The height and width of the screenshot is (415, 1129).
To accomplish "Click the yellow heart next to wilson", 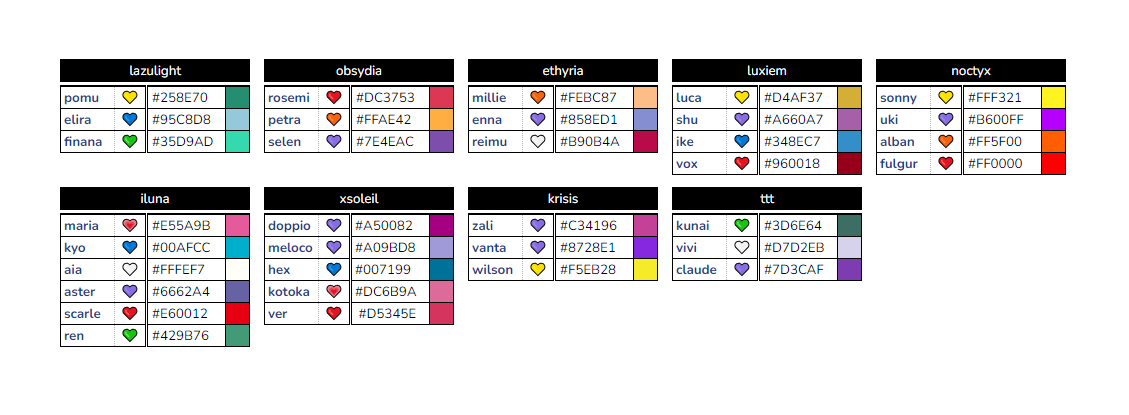I will [537, 270].
